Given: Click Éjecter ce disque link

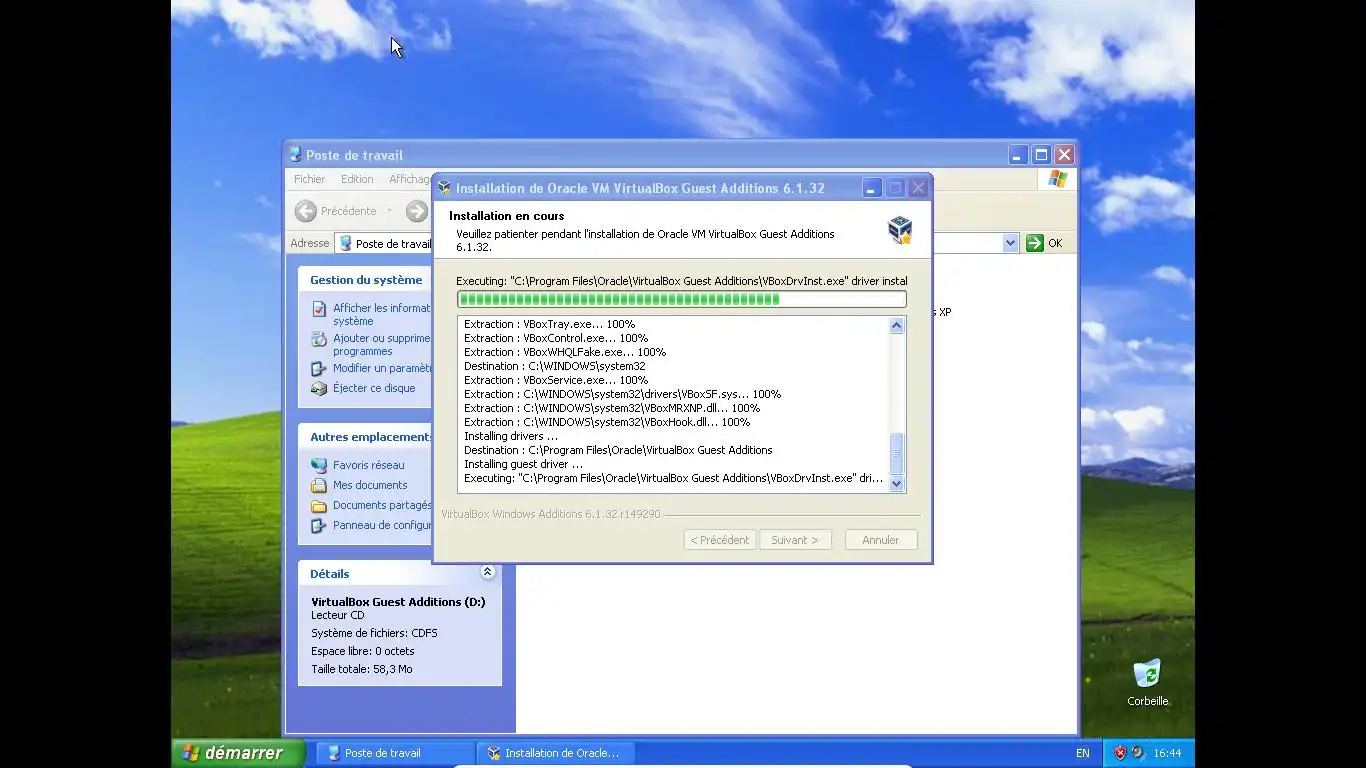Looking at the screenshot, I should coord(374,388).
